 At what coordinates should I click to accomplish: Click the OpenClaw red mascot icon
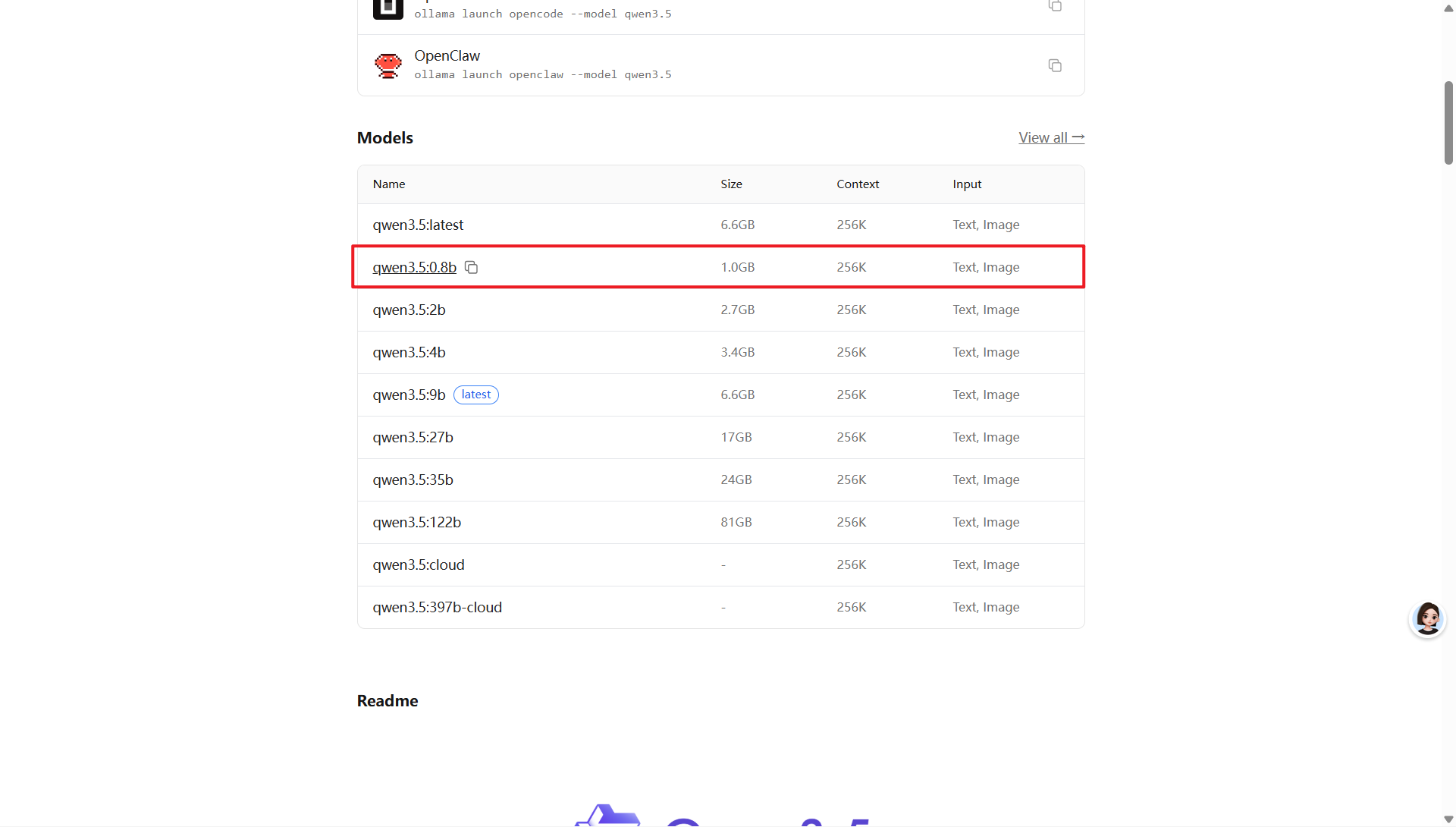pyautogui.click(x=388, y=65)
